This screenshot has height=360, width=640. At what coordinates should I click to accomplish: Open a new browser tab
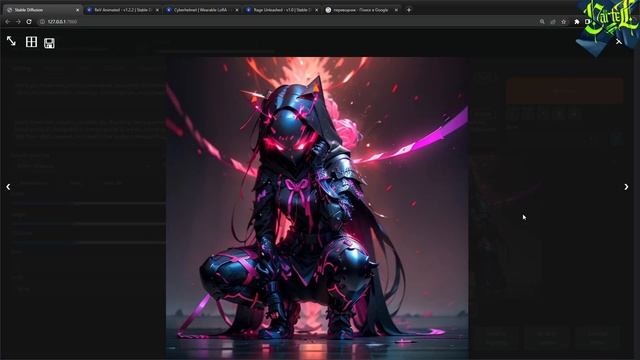click(x=409, y=10)
